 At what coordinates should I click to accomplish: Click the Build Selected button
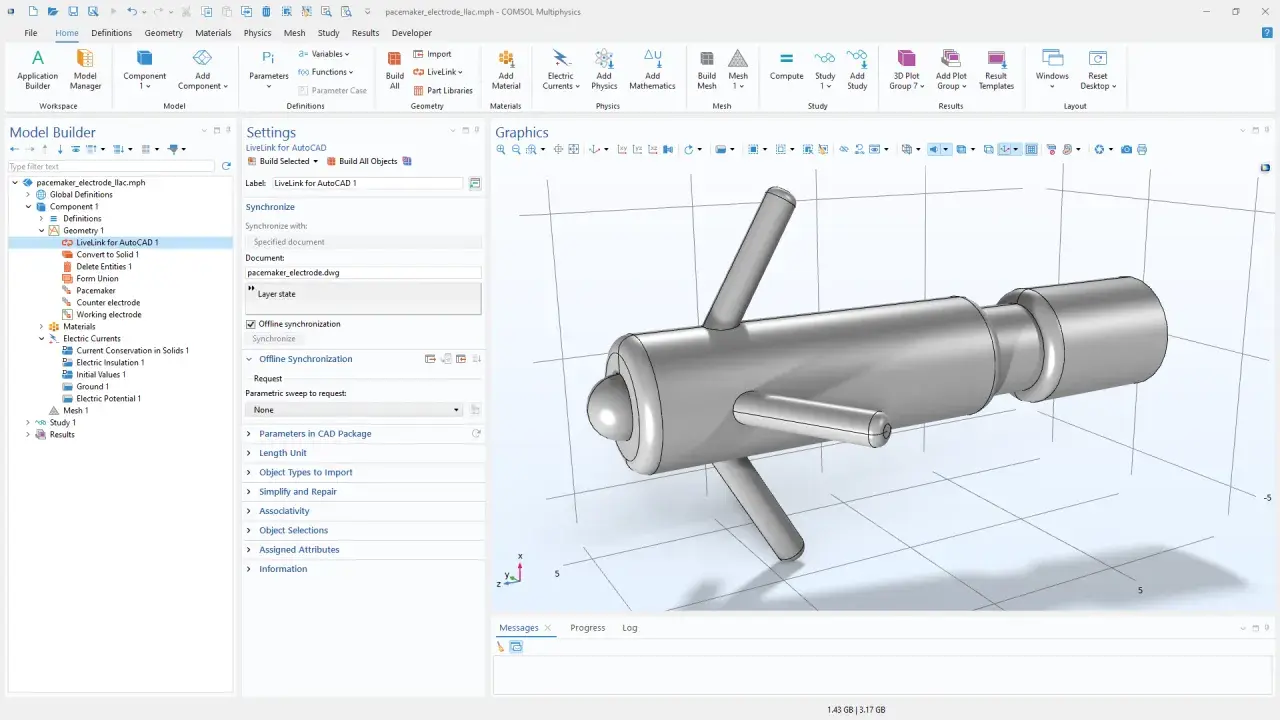(279, 161)
